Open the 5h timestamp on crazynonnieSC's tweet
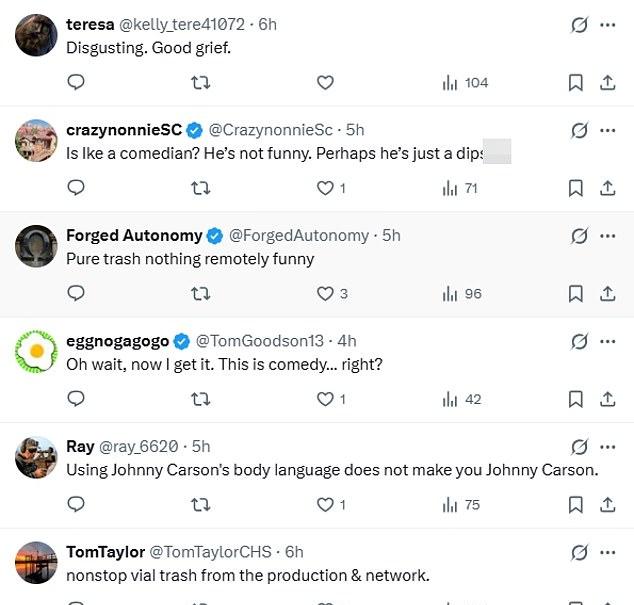 point(355,130)
